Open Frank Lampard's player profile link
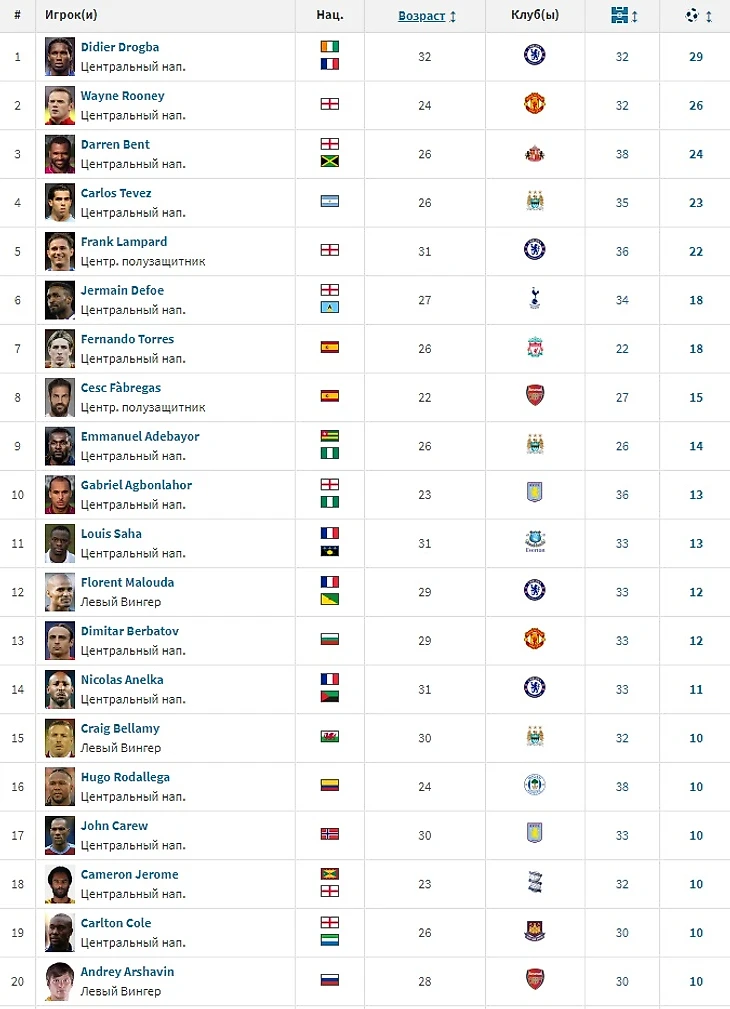730x1009 pixels. click(124, 242)
